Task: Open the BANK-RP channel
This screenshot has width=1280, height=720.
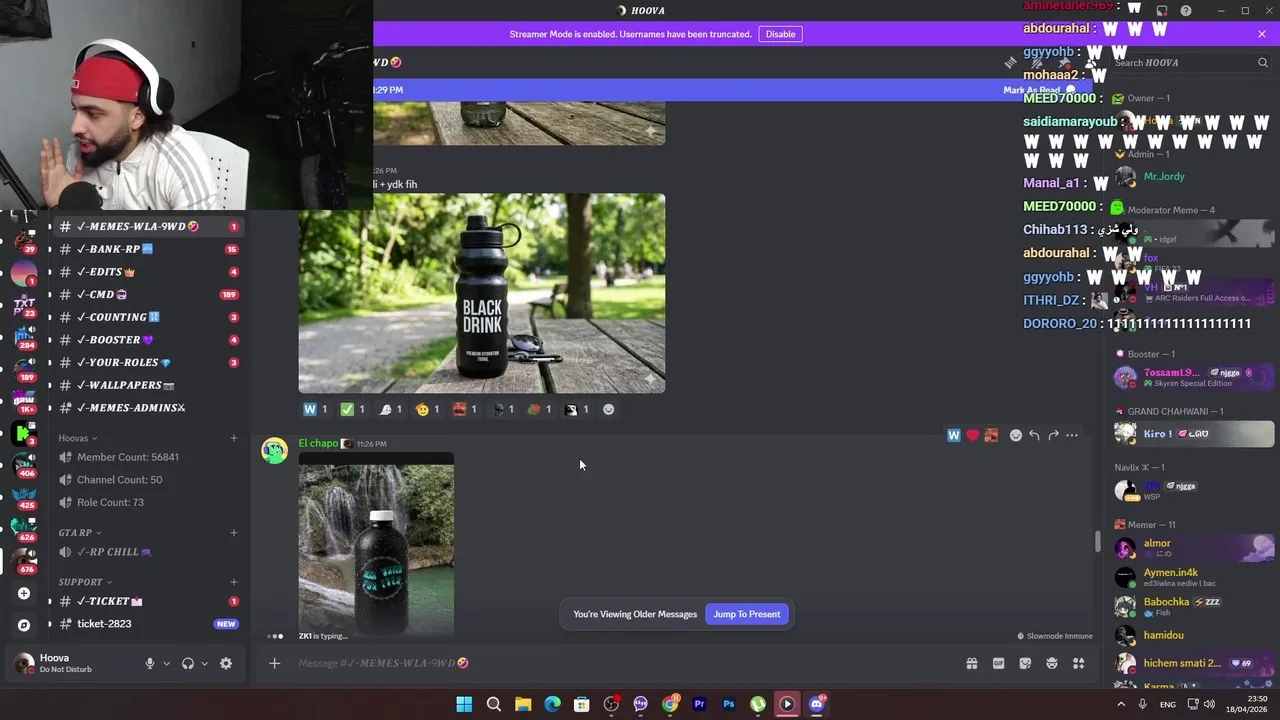Action: pos(146,249)
